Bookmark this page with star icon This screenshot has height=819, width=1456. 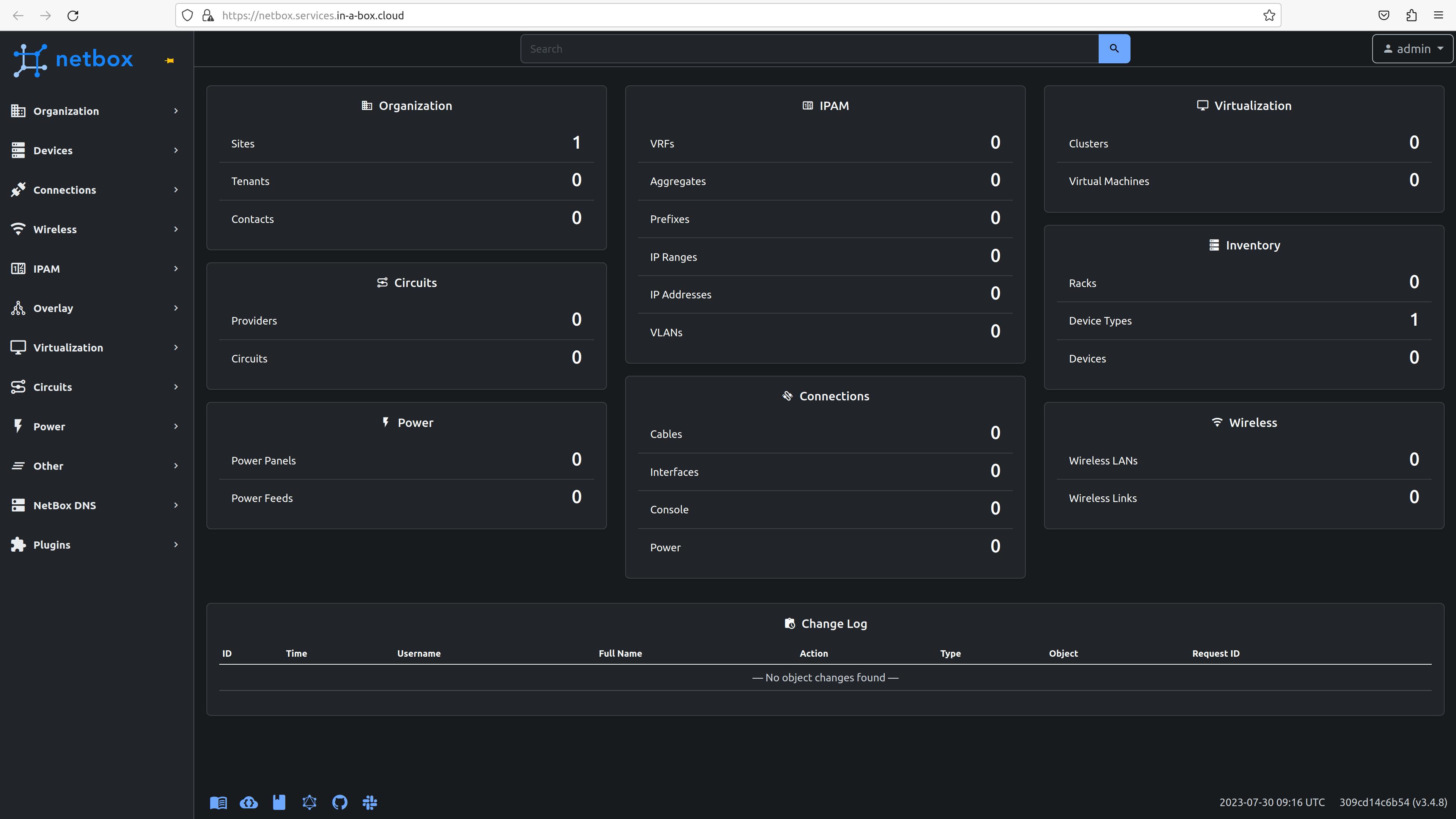1269,15
